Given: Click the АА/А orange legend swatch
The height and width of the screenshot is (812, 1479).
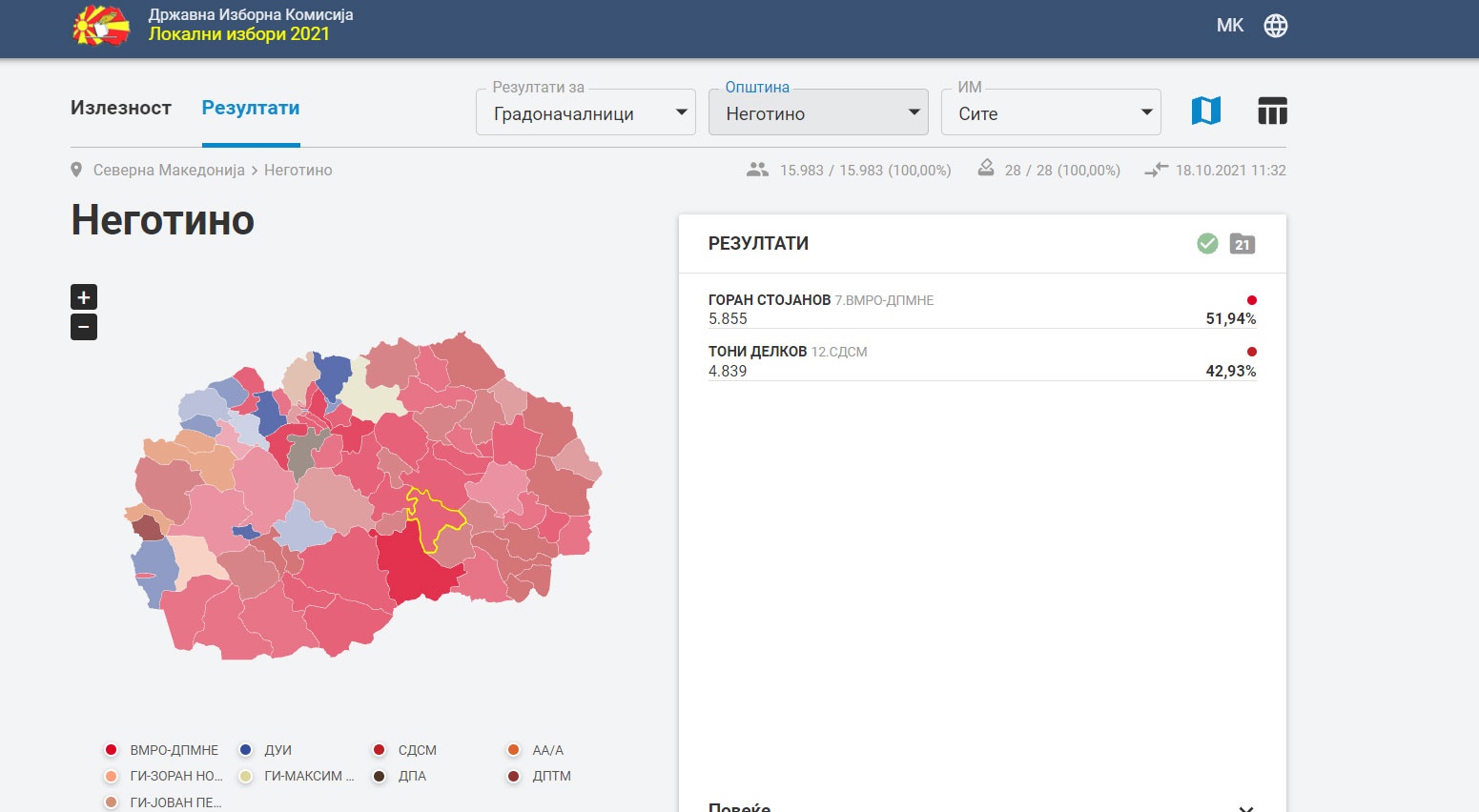Looking at the screenshot, I should 513,750.
